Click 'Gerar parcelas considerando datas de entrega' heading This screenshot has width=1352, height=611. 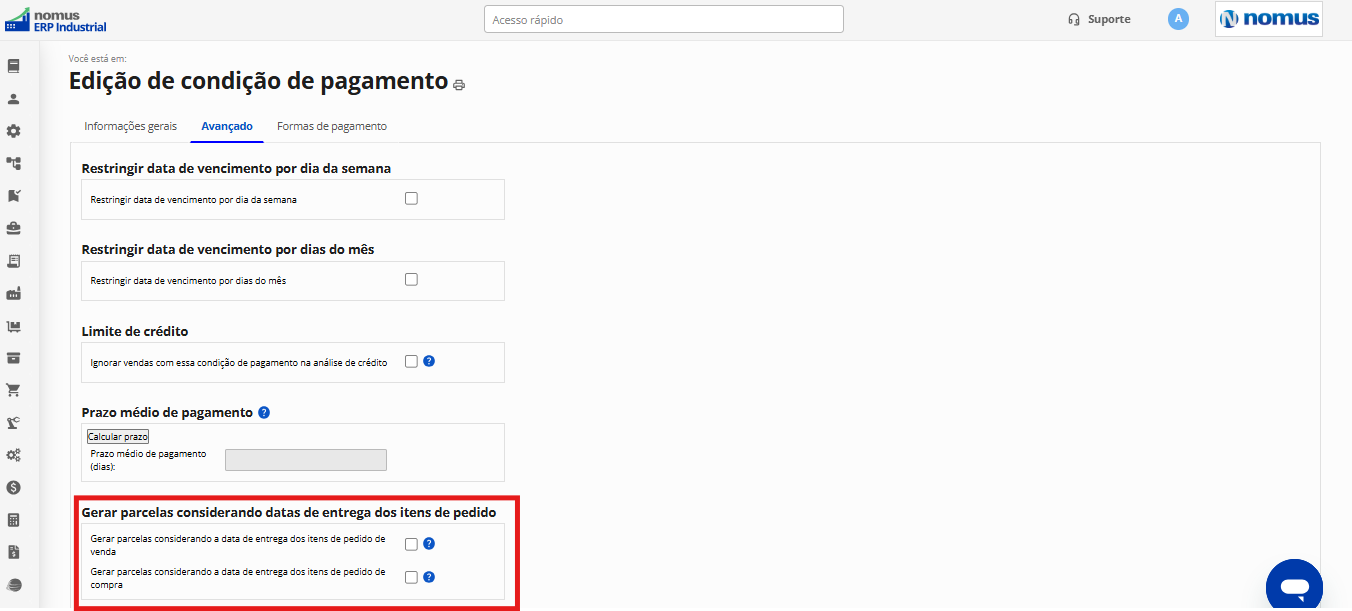click(x=289, y=512)
